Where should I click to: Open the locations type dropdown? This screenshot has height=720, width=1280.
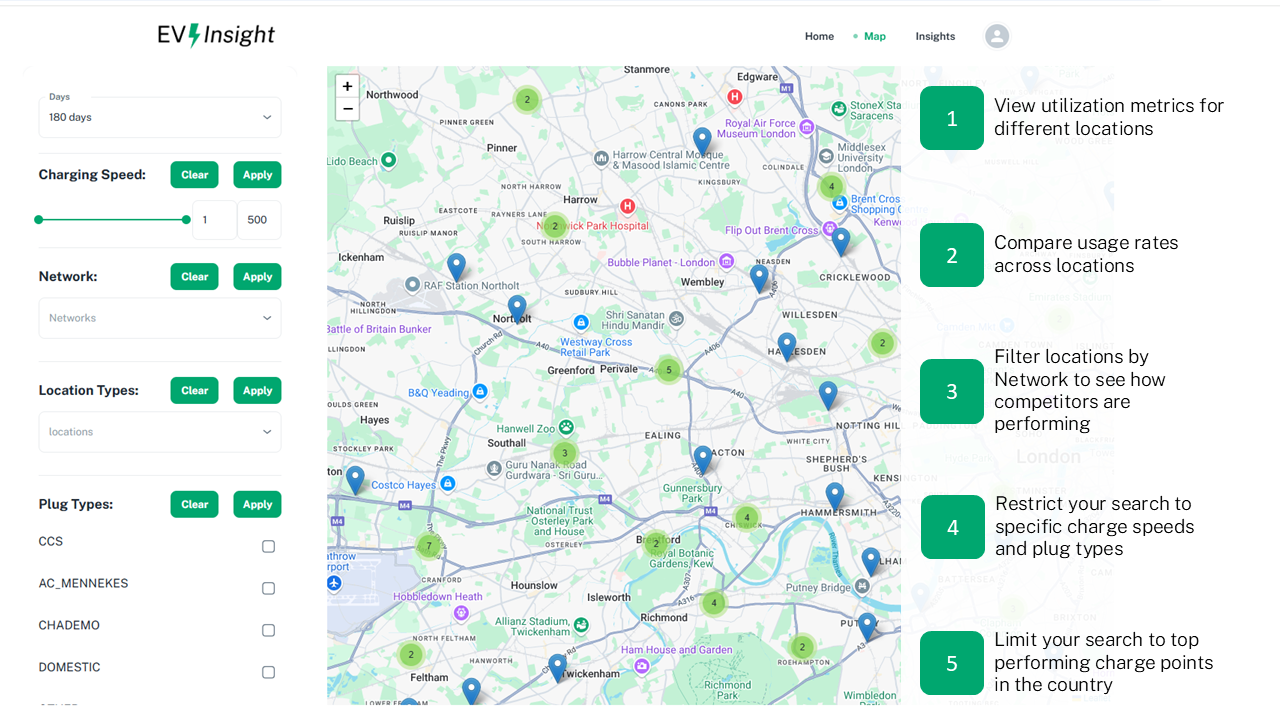(160, 432)
